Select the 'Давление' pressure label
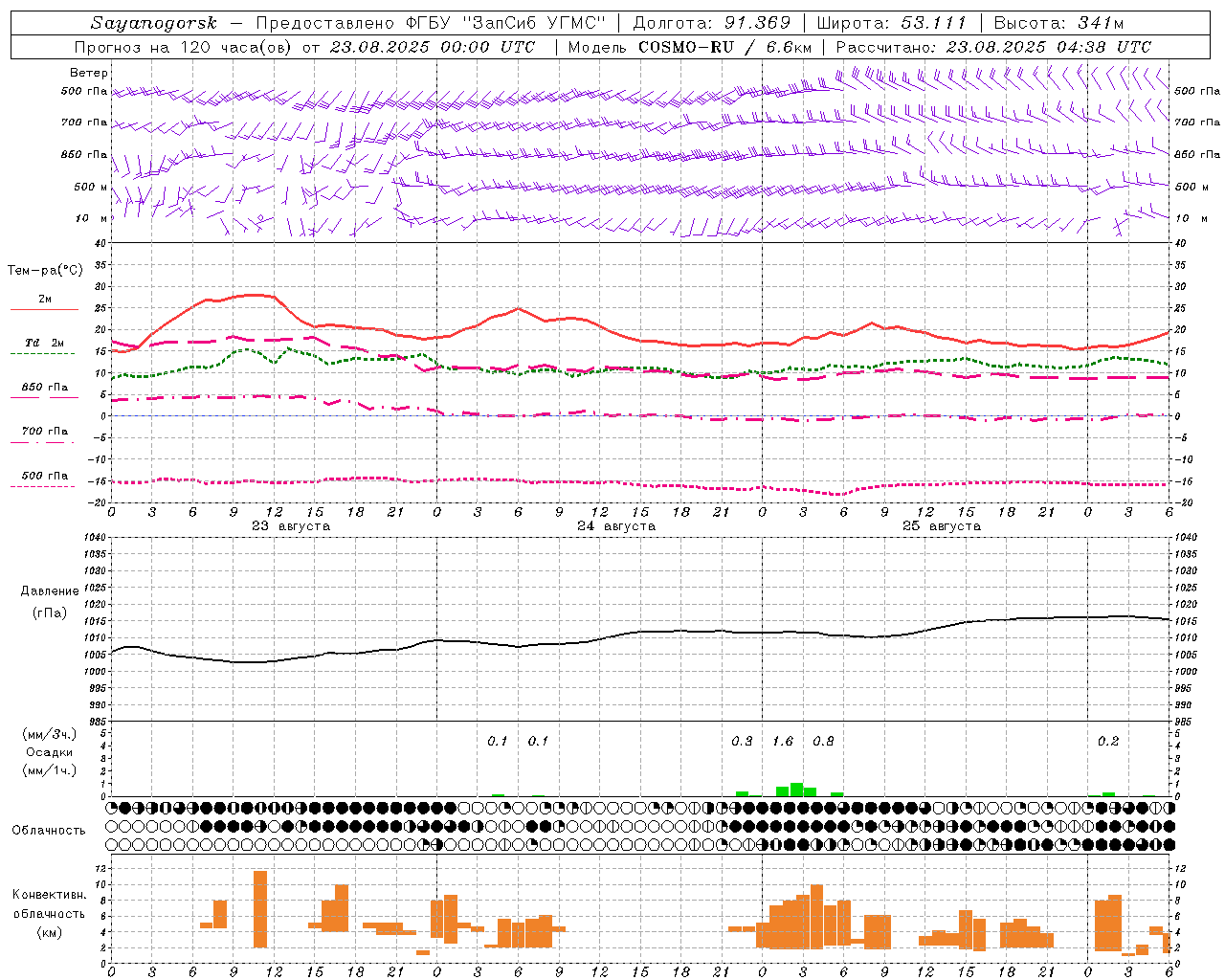Screen dimensions: 1225x980 [x=50, y=591]
